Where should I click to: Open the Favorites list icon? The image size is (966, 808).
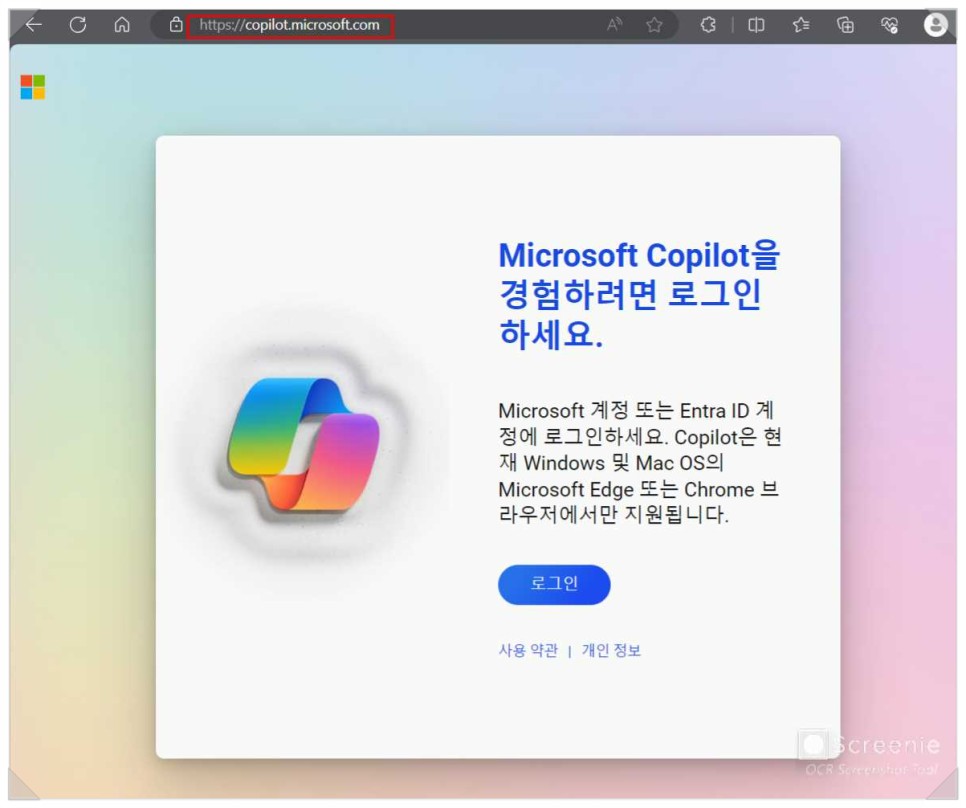pyautogui.click(x=801, y=25)
